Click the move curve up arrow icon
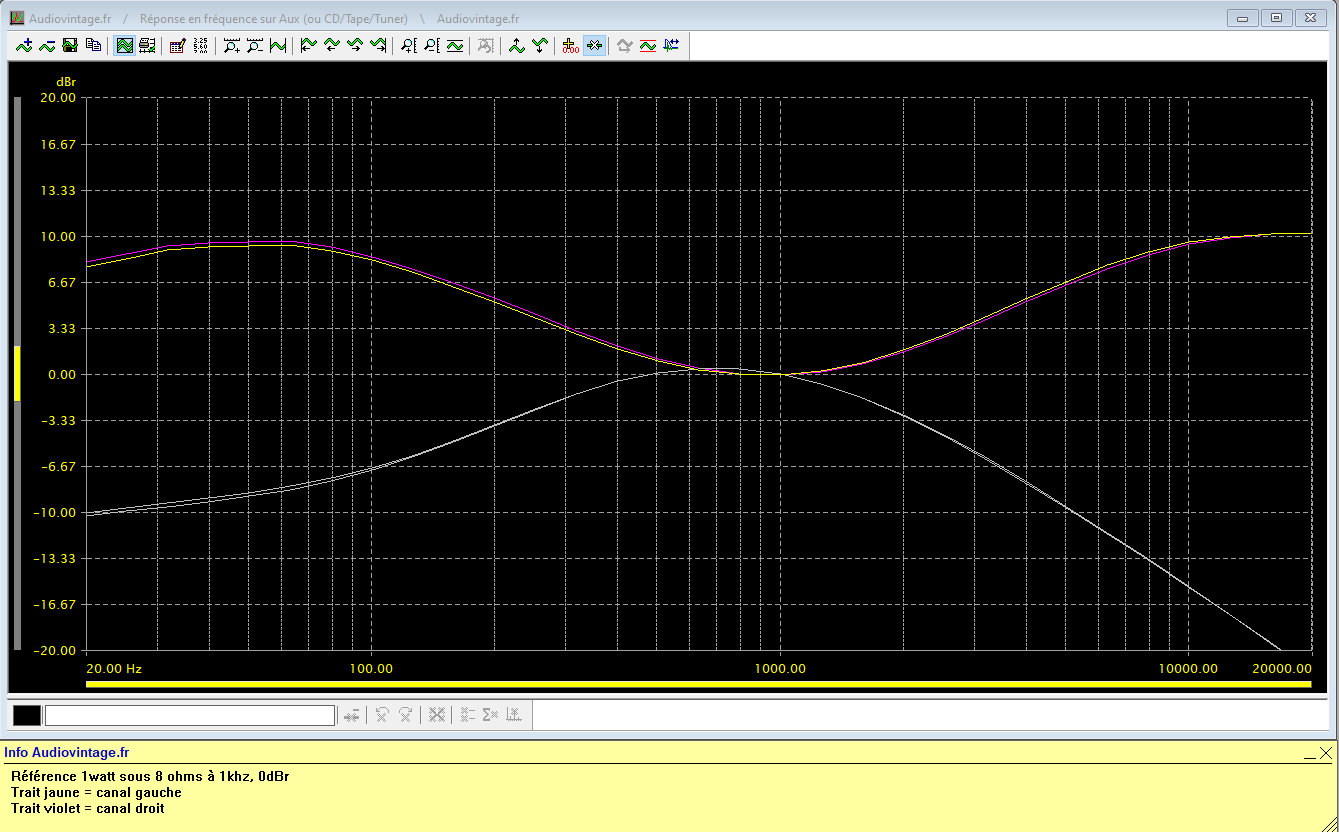The height and width of the screenshot is (832, 1339). pyautogui.click(x=516, y=45)
